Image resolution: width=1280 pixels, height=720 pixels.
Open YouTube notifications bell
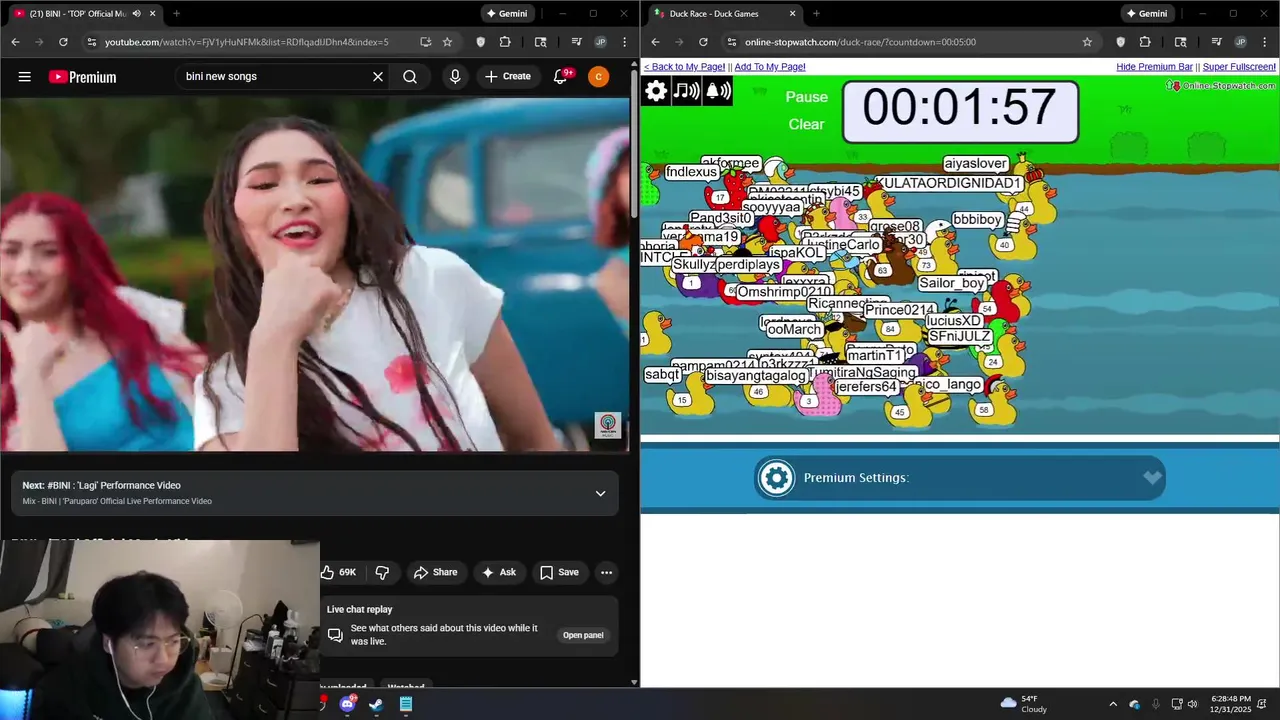[x=561, y=77]
